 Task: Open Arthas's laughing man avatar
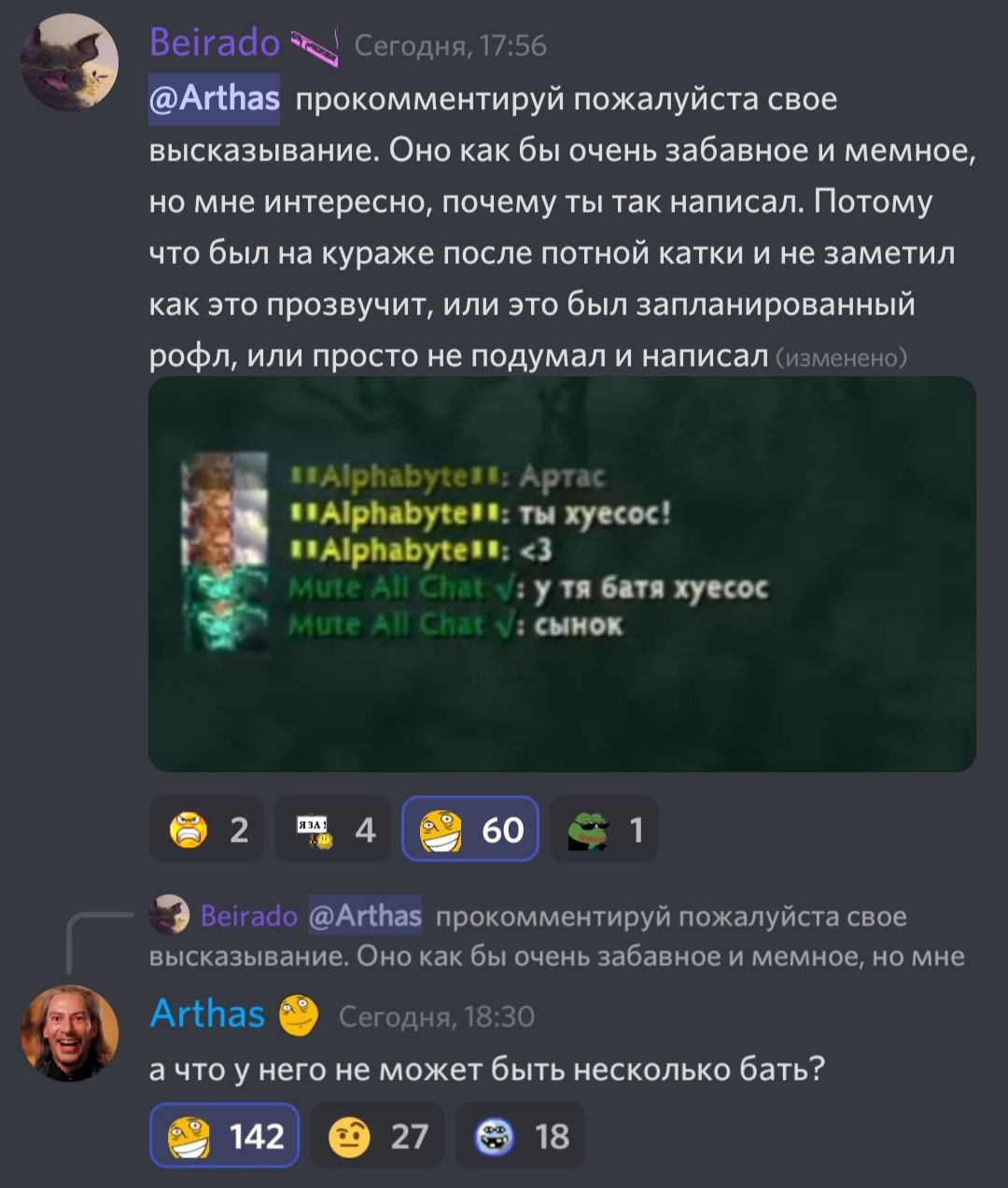tap(70, 1033)
